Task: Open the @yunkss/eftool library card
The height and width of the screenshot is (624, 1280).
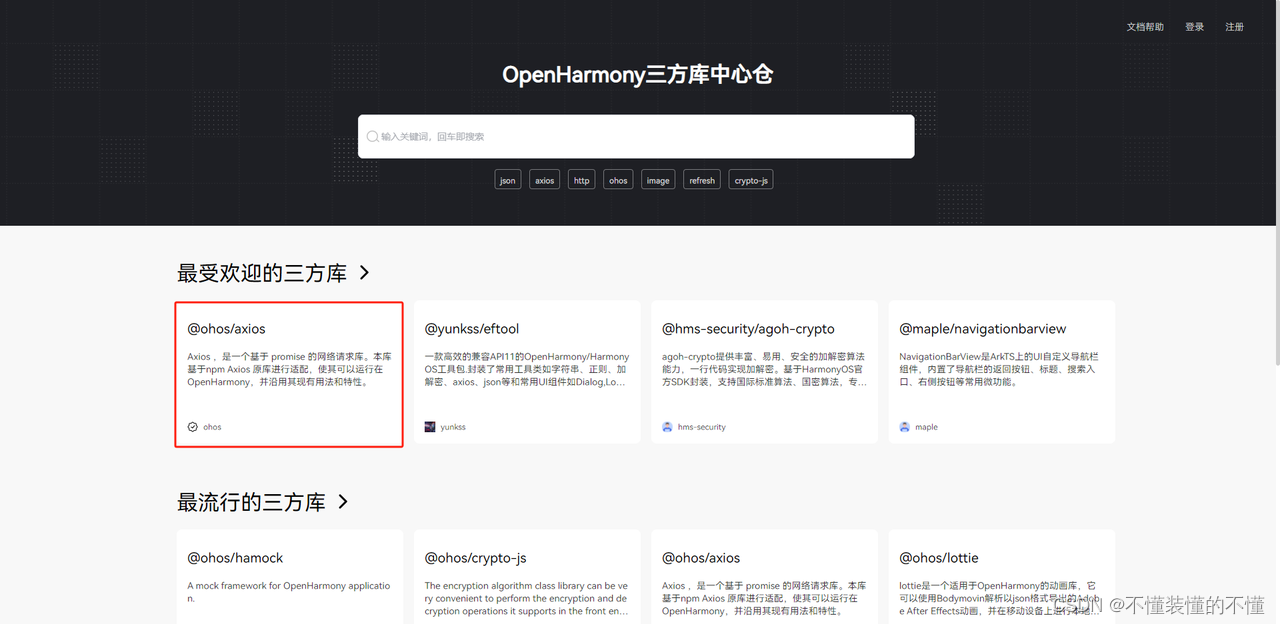Action: click(x=527, y=372)
